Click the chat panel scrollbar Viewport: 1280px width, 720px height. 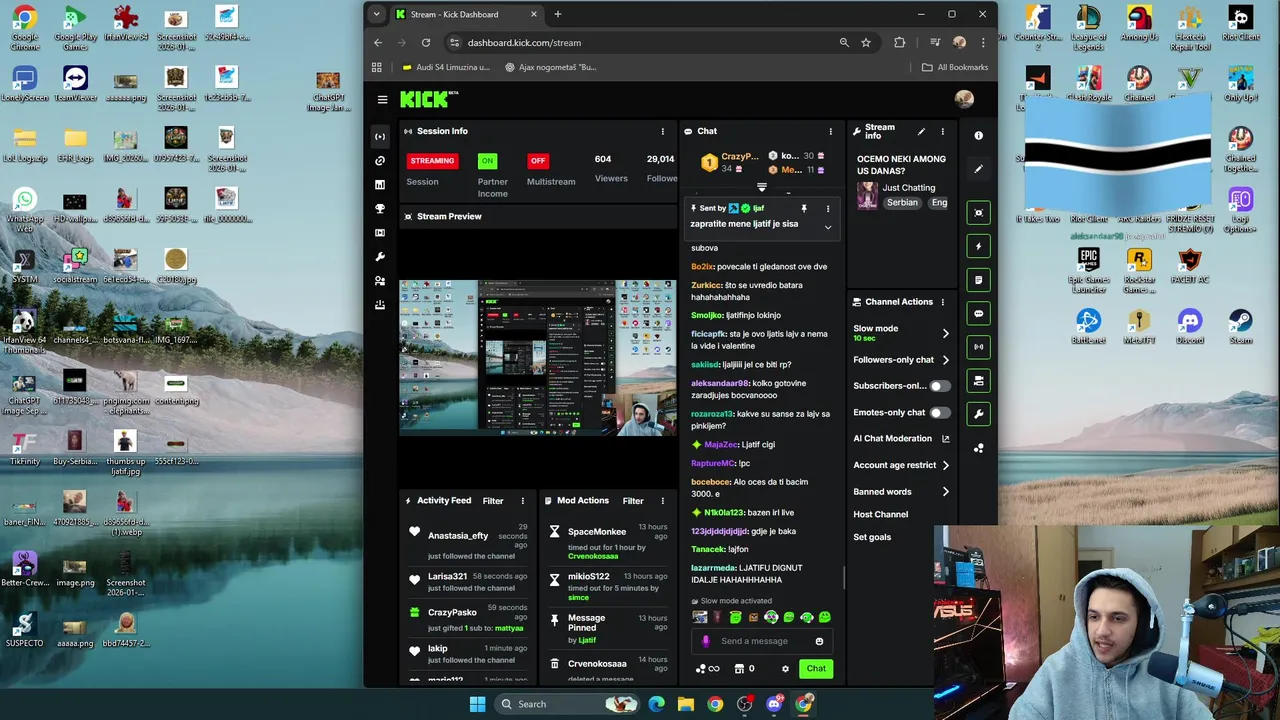(x=844, y=578)
